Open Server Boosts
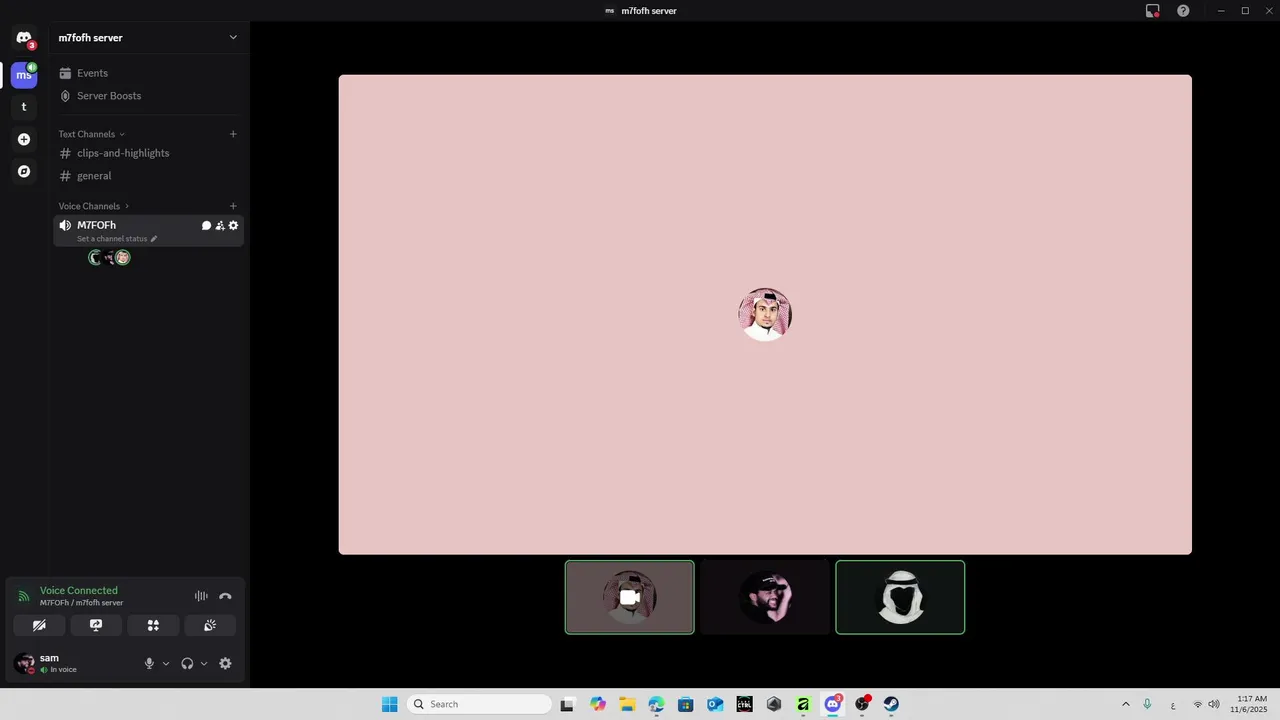The height and width of the screenshot is (720, 1280). pyautogui.click(x=148, y=96)
